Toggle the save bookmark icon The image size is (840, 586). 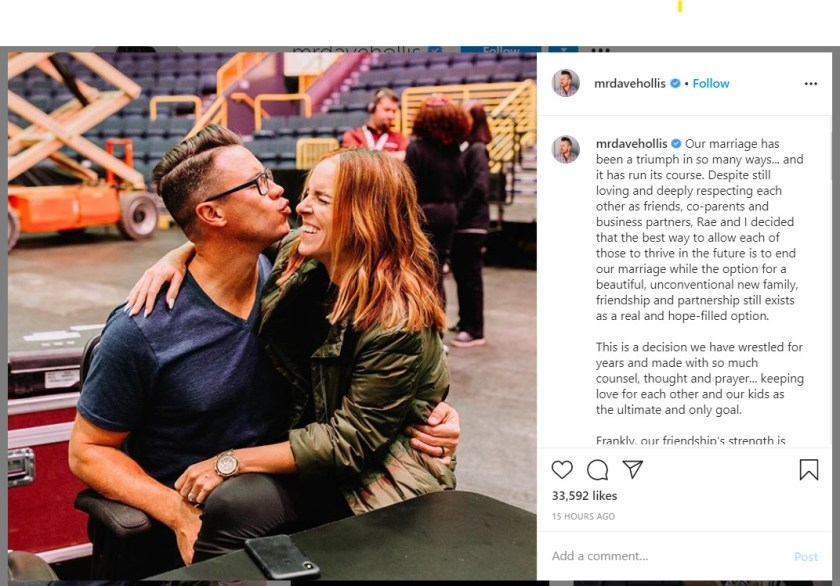(808, 470)
